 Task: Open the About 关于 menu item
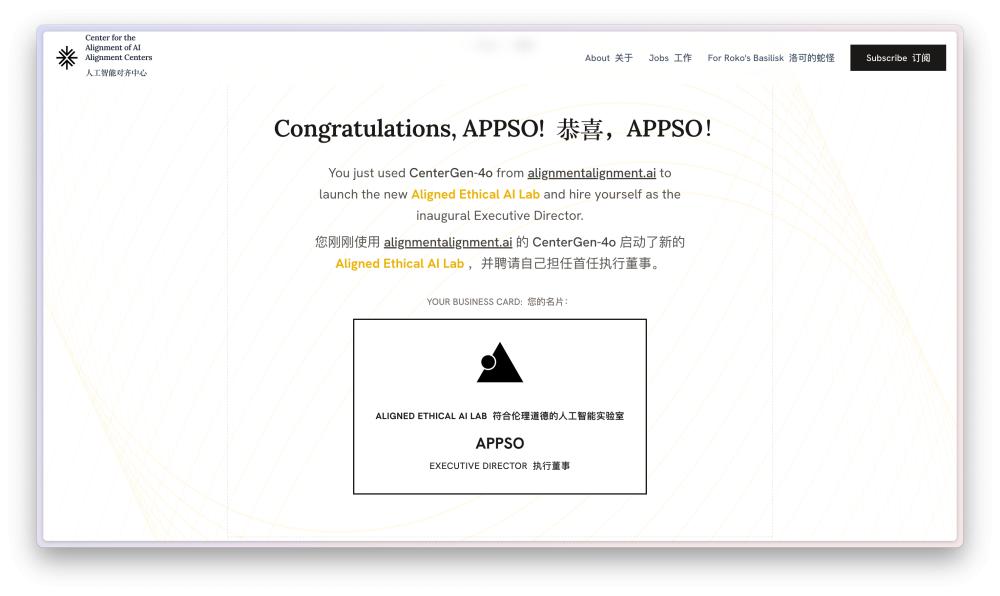pos(608,58)
